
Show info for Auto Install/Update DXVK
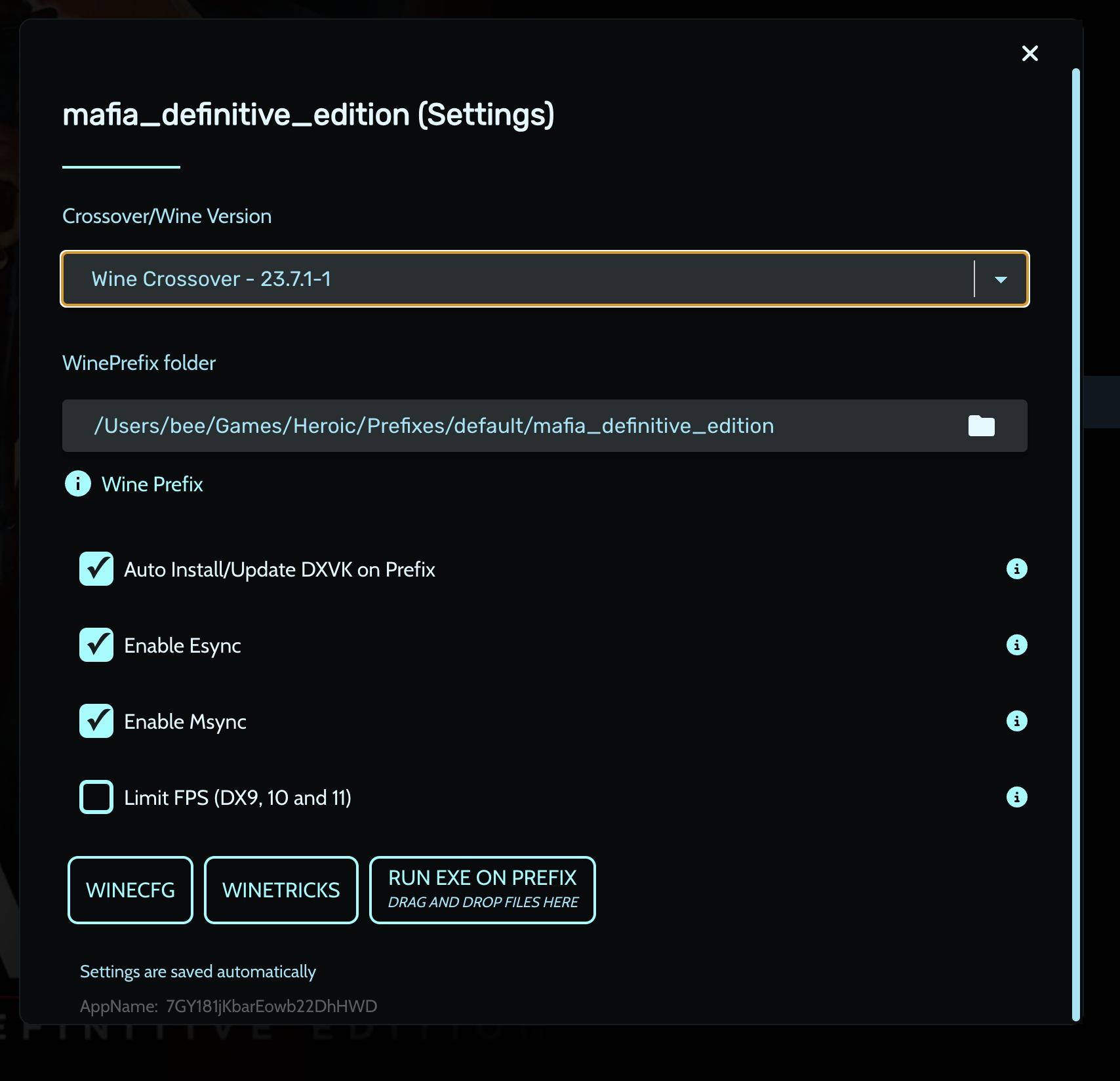pos(1016,569)
